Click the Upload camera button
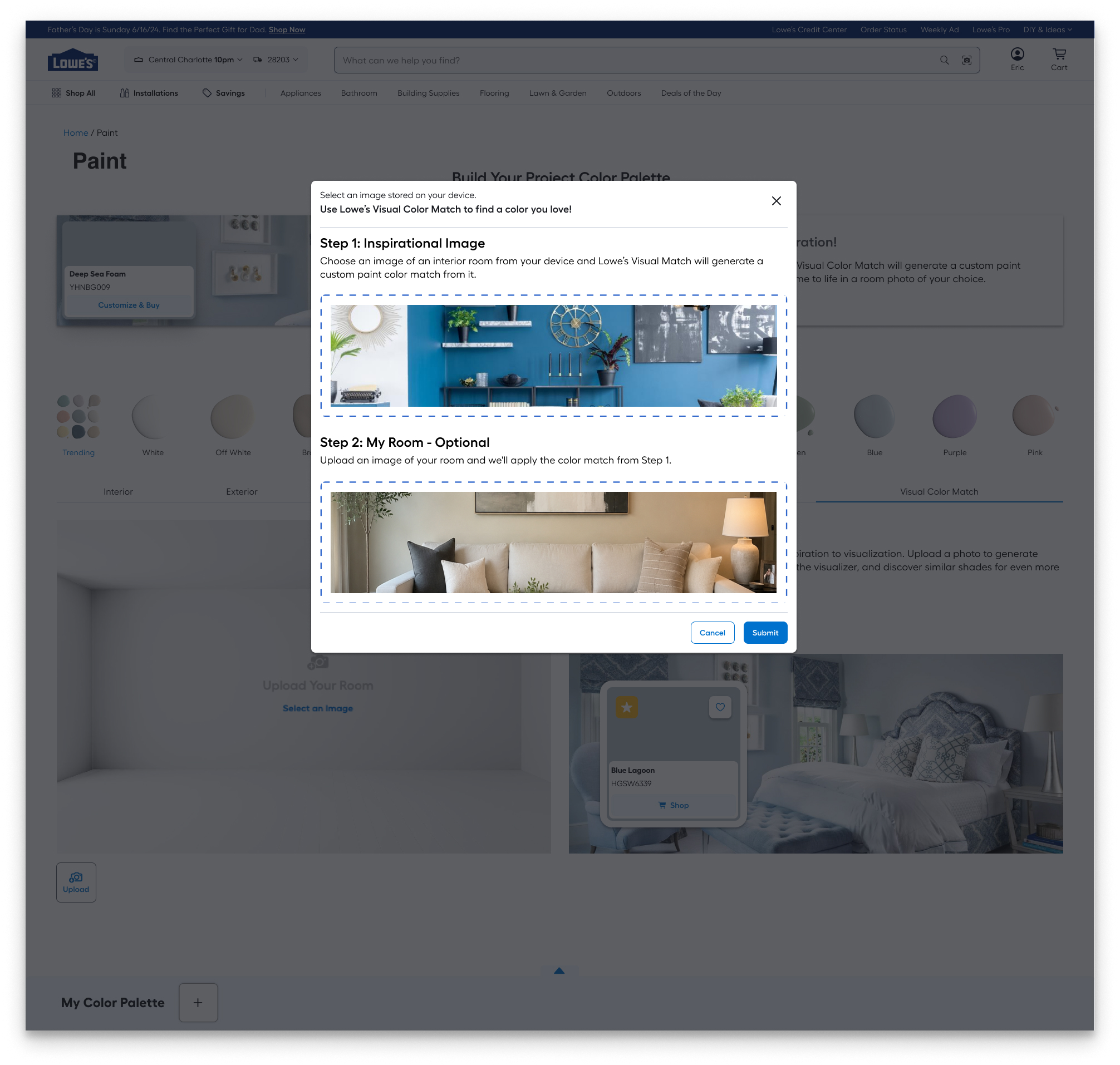1120x1065 pixels. pyautogui.click(x=76, y=882)
